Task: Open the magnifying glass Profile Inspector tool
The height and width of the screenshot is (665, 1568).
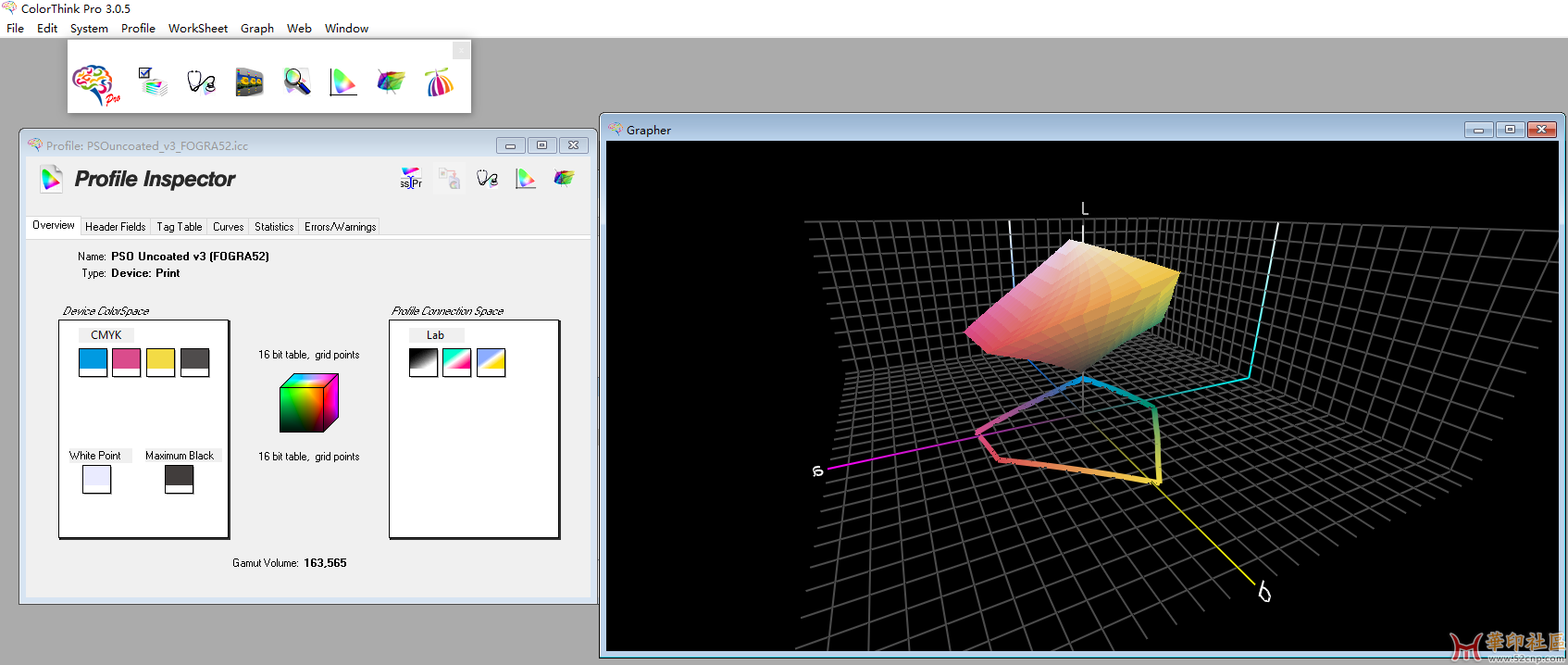Action: (296, 82)
